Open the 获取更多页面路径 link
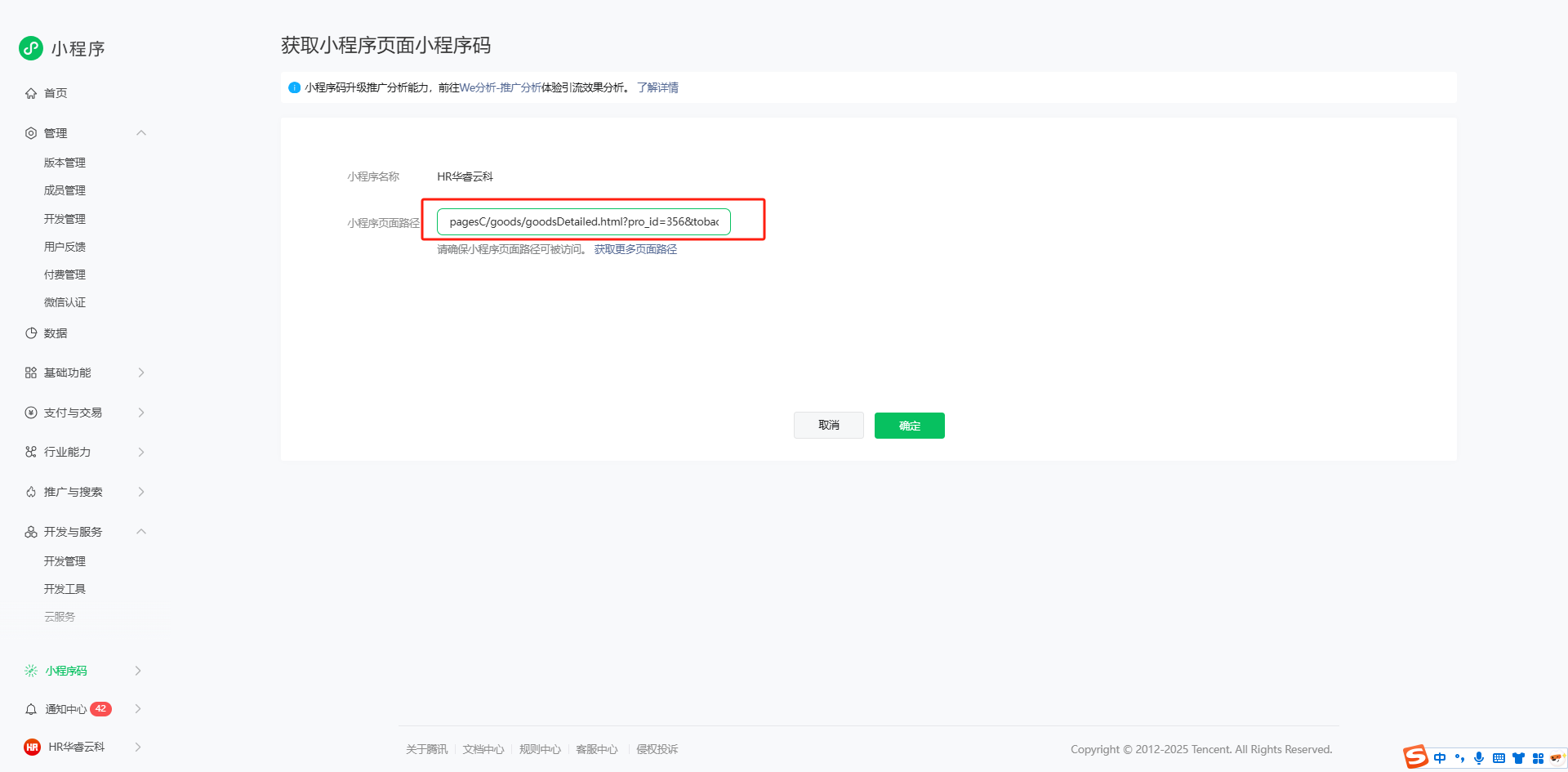The height and width of the screenshot is (772, 1568). click(635, 250)
